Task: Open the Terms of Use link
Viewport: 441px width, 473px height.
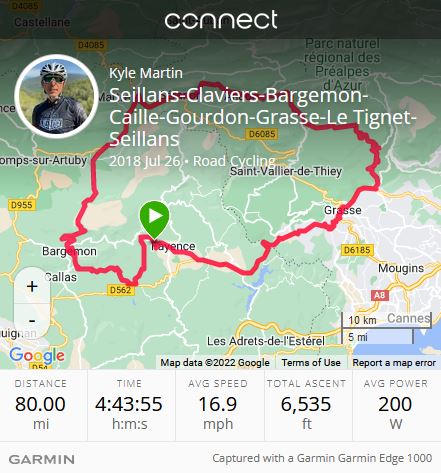Action: (311, 362)
